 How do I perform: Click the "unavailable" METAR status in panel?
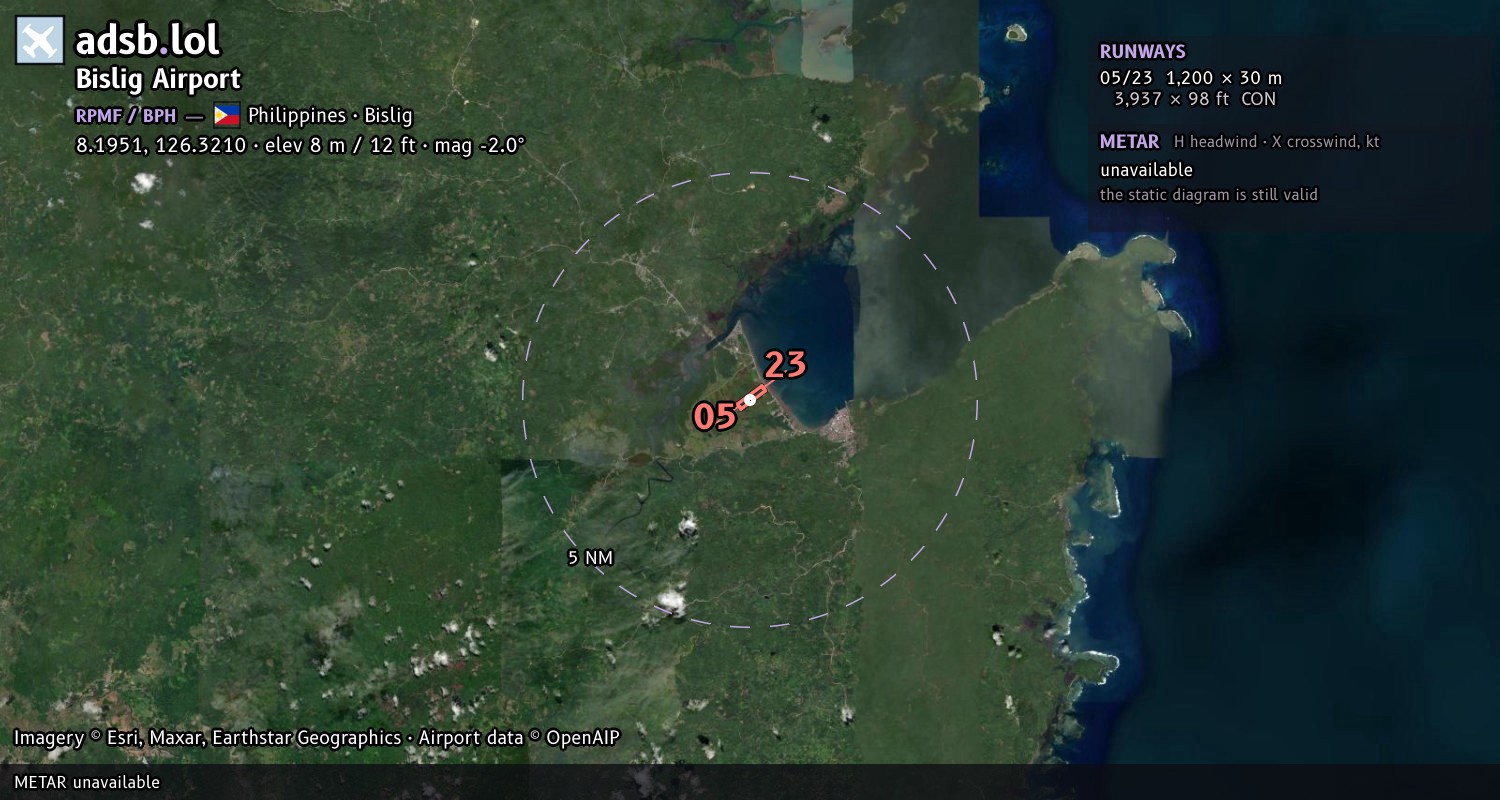pyautogui.click(x=1146, y=170)
